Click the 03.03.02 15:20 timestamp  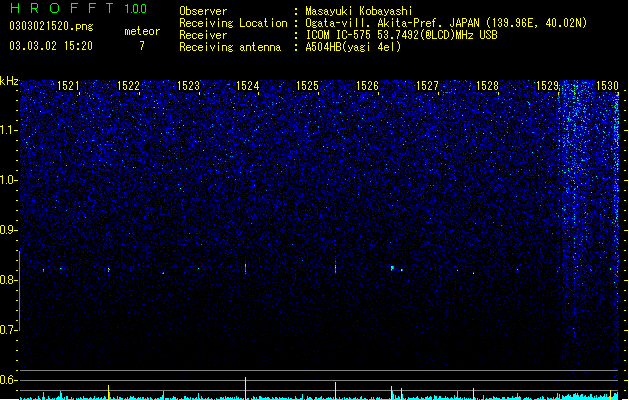tap(51, 46)
